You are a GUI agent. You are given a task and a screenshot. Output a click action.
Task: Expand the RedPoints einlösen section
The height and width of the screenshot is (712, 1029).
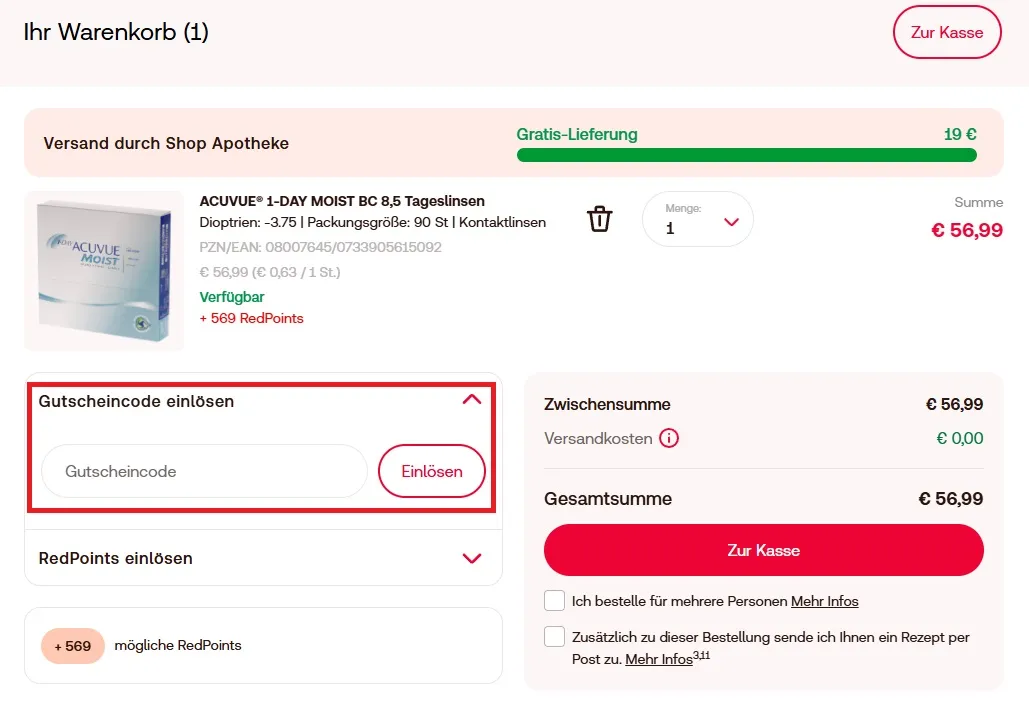coord(470,558)
